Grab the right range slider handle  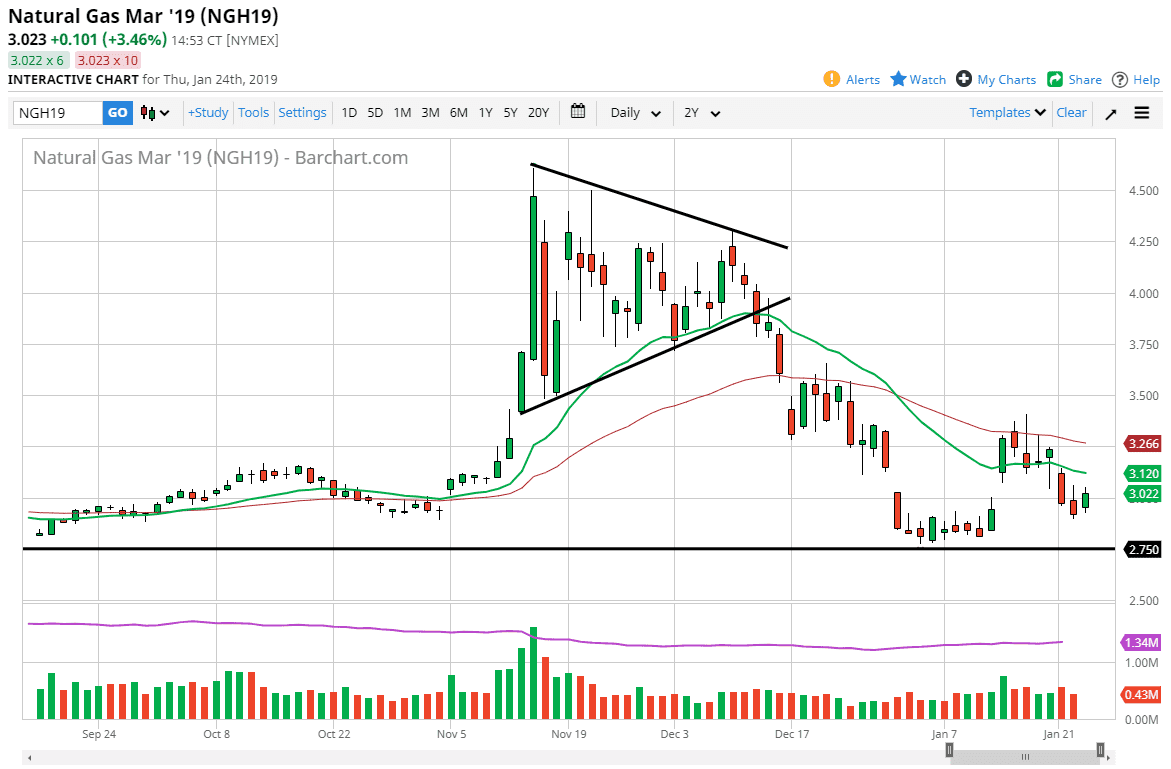coord(1100,750)
